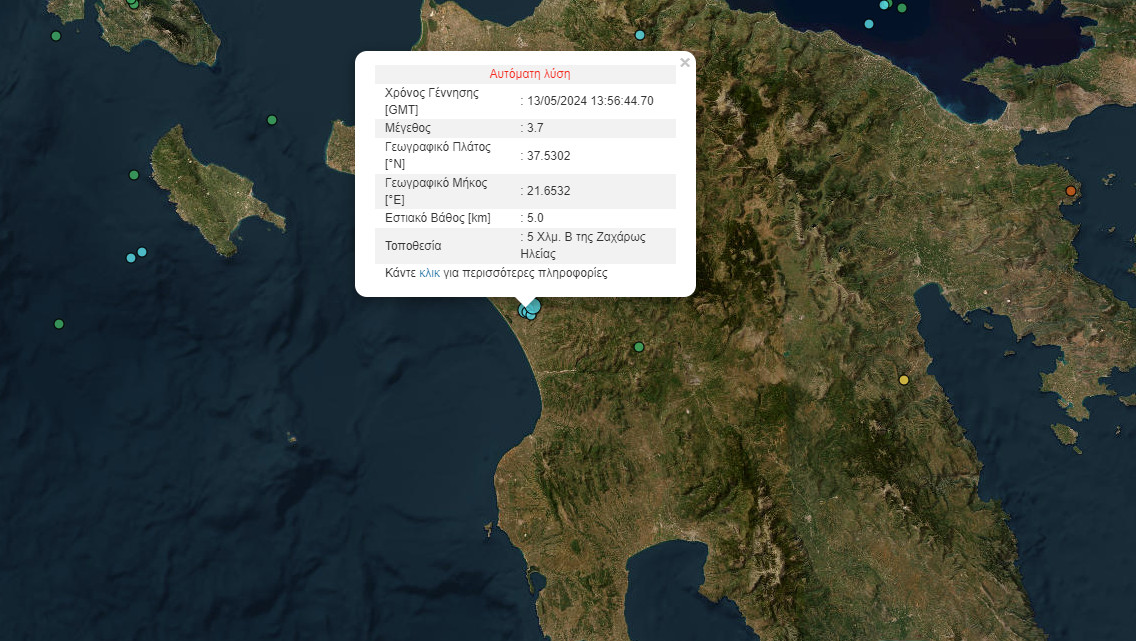Select the right cyan marker of the pair southwest of Zakynthos
Screen dimensions: 1136x641
(x=142, y=252)
